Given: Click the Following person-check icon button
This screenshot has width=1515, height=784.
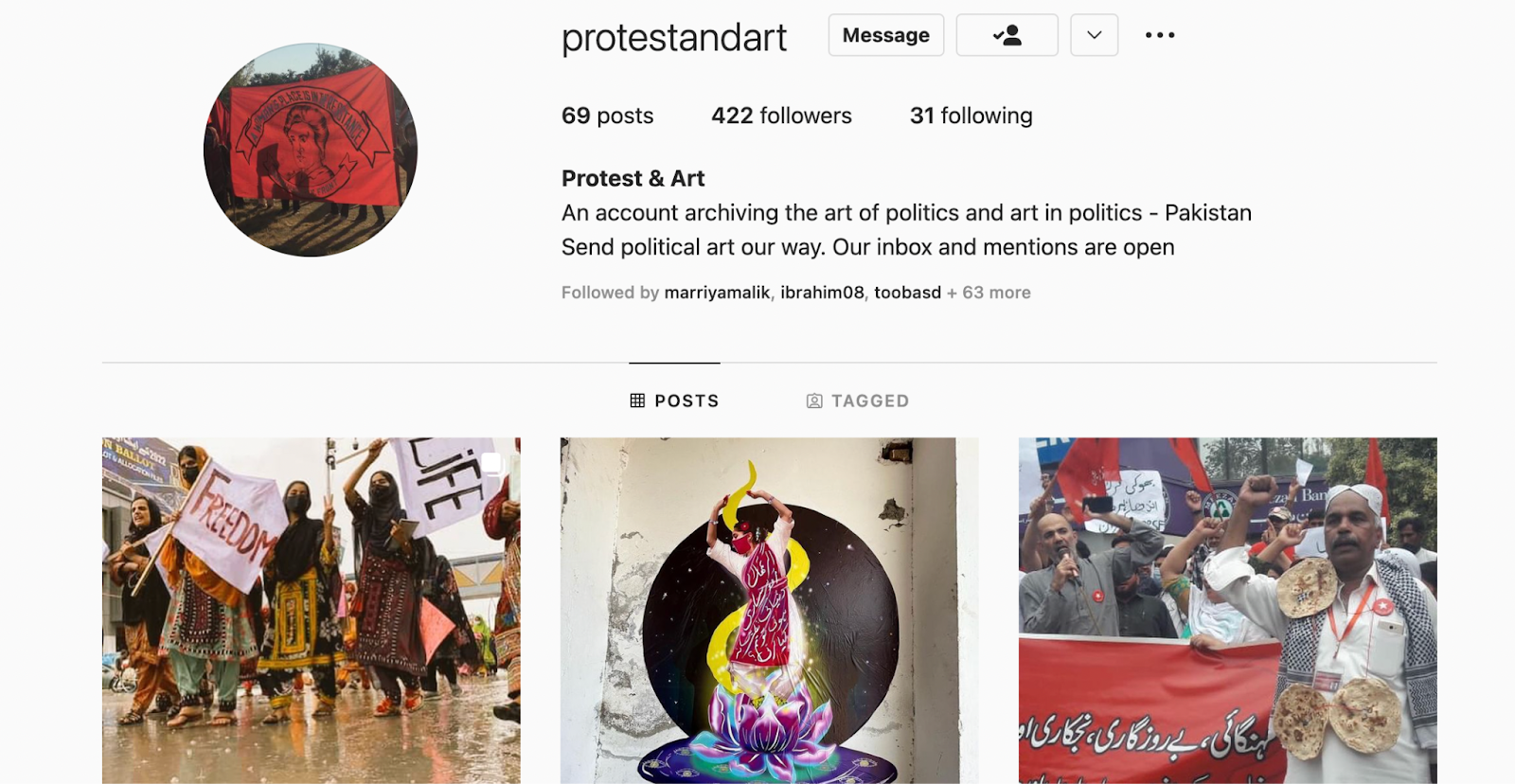Looking at the screenshot, I should pyautogui.click(x=1007, y=35).
